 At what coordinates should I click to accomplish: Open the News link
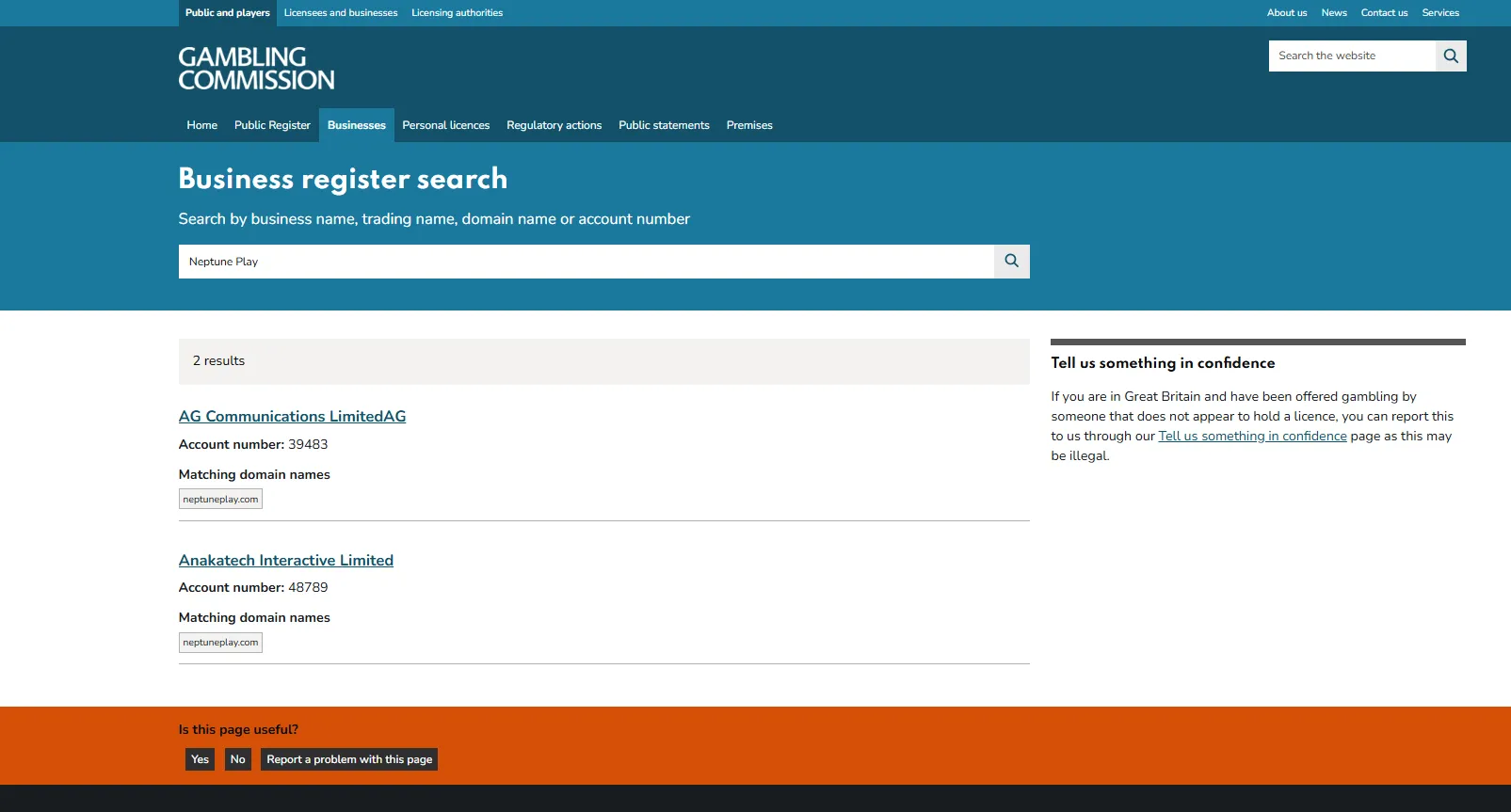click(x=1334, y=13)
